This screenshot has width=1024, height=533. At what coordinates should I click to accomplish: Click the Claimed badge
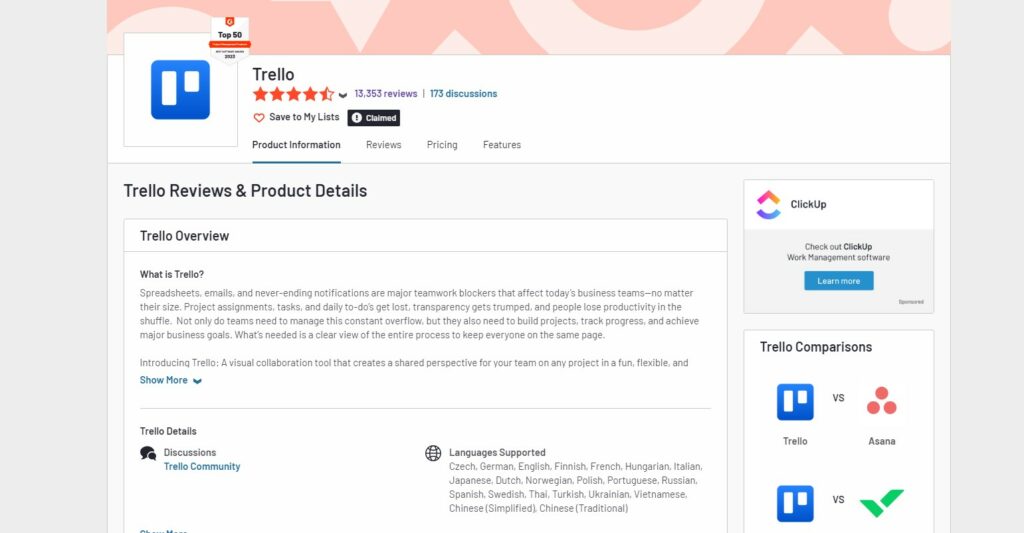[x=373, y=118]
